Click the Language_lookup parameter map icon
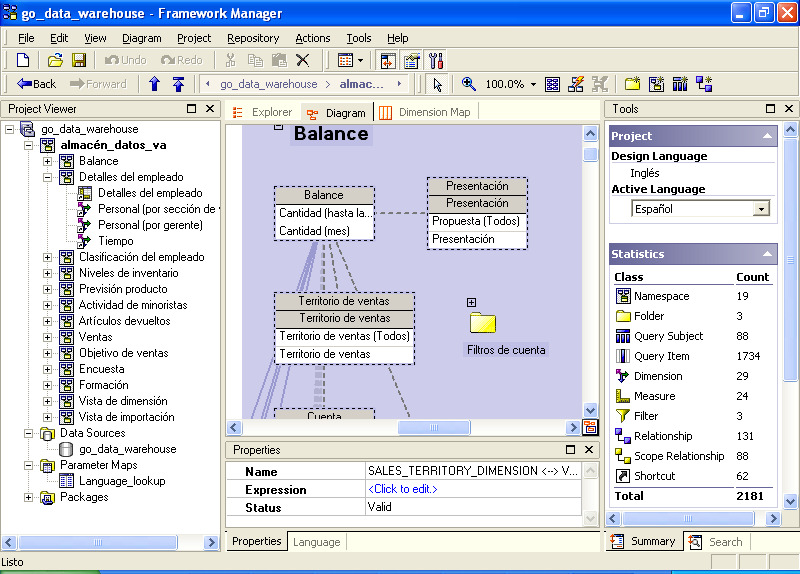The width and height of the screenshot is (800, 574). click(66, 481)
